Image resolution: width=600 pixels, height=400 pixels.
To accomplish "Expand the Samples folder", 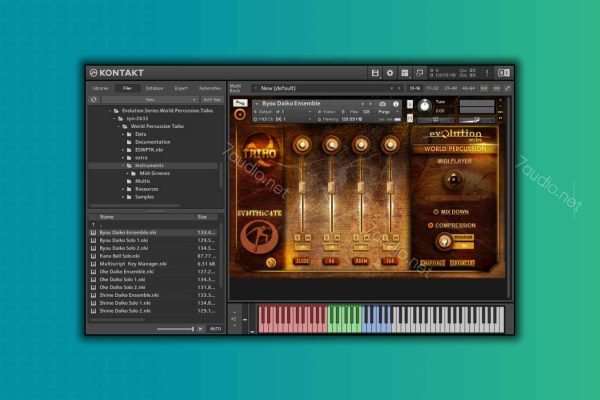I will (123, 197).
